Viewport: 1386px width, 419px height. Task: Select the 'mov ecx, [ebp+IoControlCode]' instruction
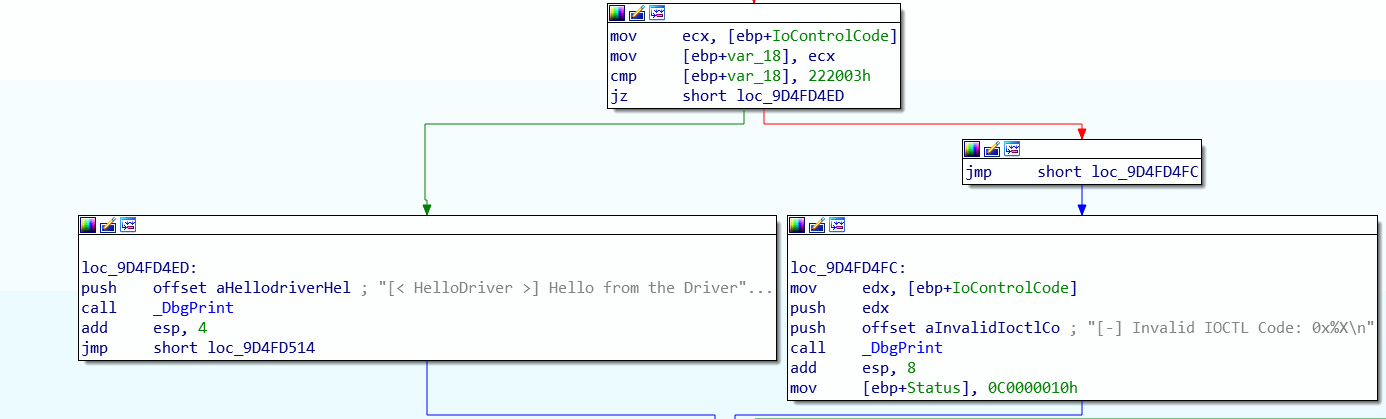click(753, 36)
